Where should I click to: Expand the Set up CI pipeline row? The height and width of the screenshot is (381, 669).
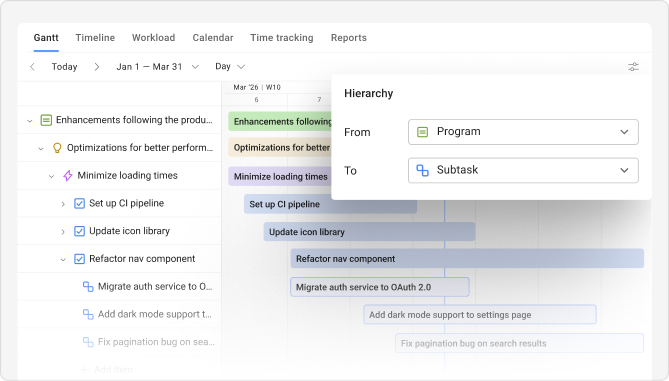(x=63, y=204)
